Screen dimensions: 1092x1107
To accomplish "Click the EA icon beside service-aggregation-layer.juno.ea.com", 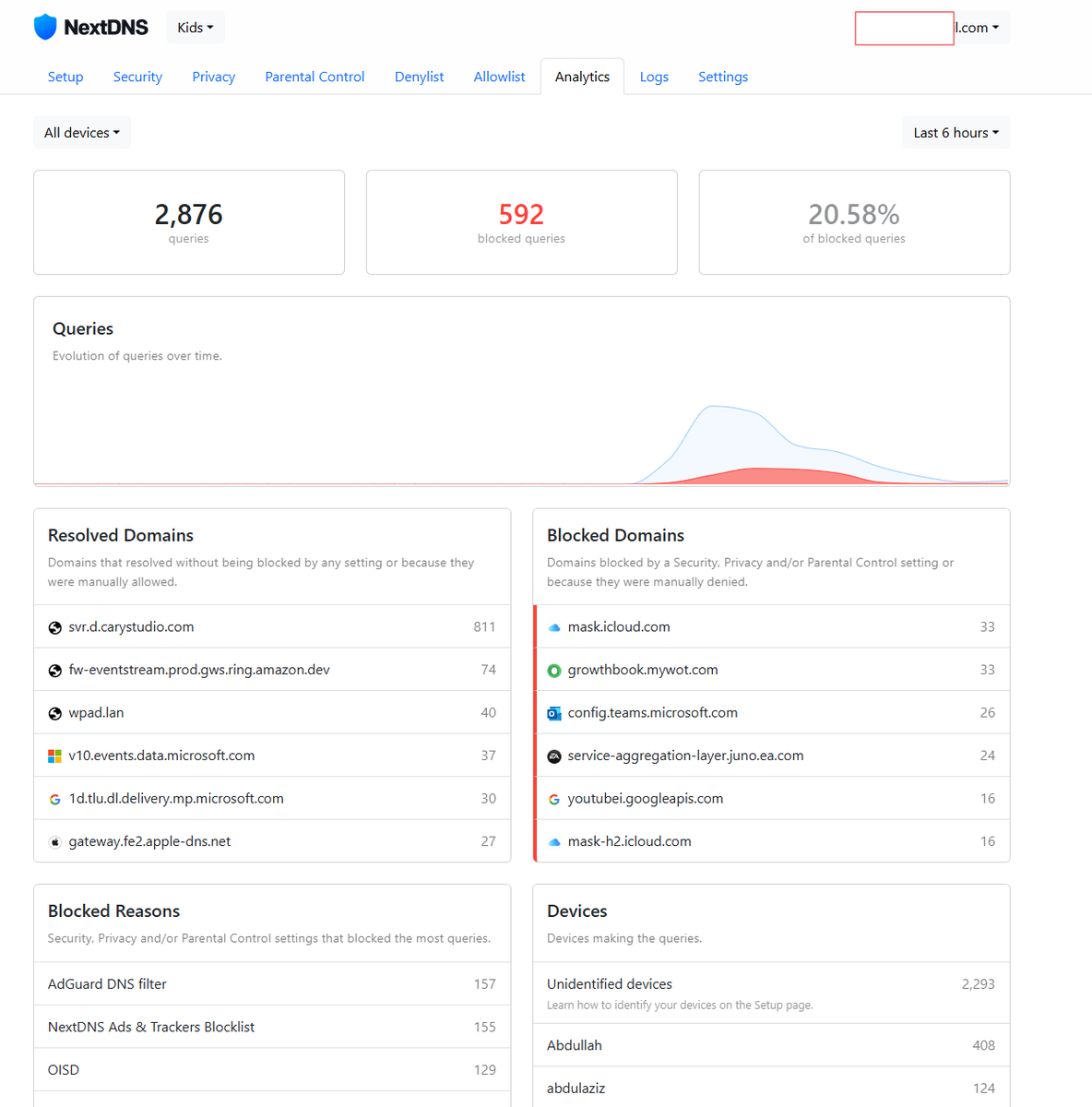I will (554, 756).
